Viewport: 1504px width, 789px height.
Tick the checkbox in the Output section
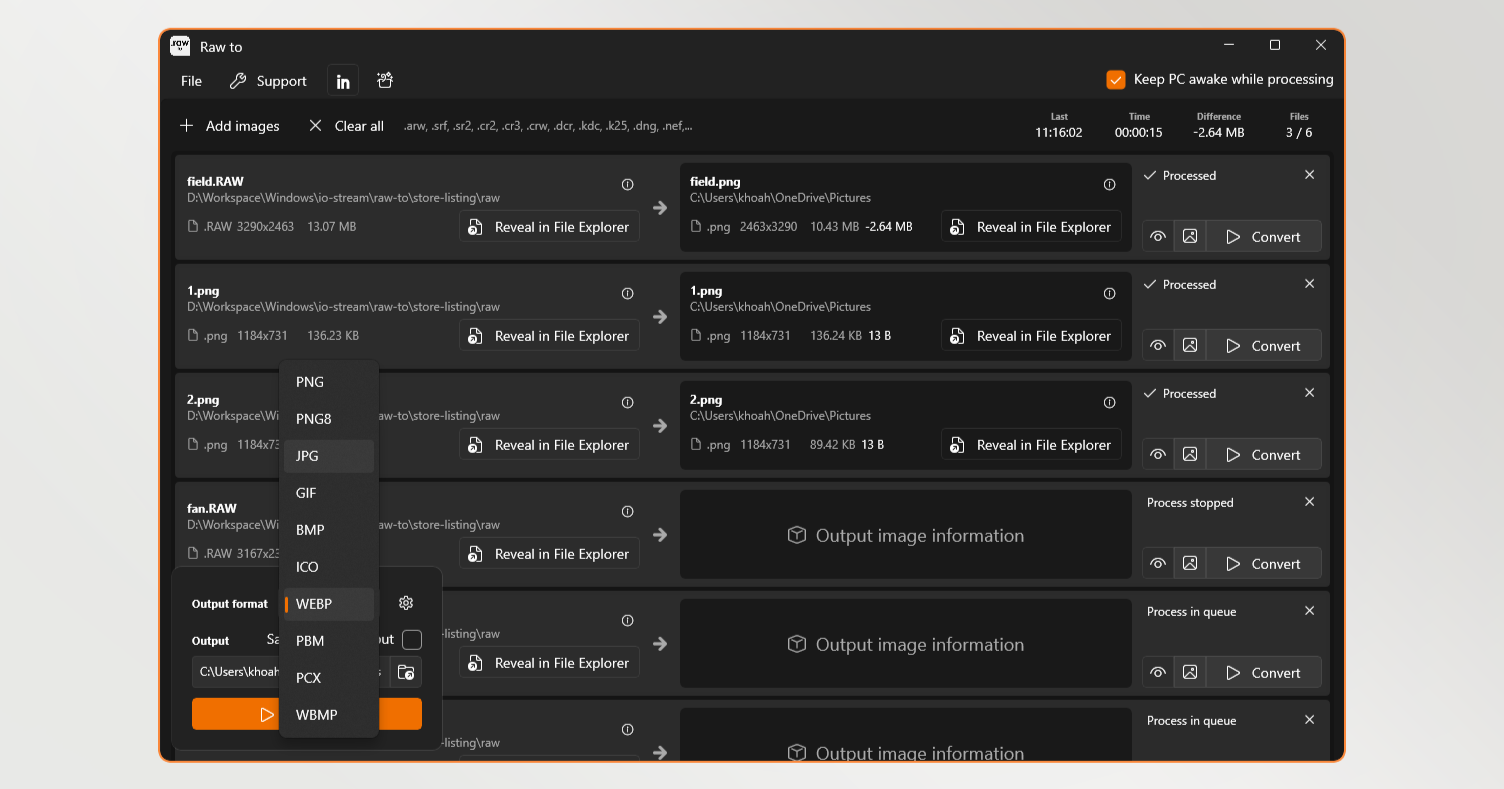[x=411, y=640]
